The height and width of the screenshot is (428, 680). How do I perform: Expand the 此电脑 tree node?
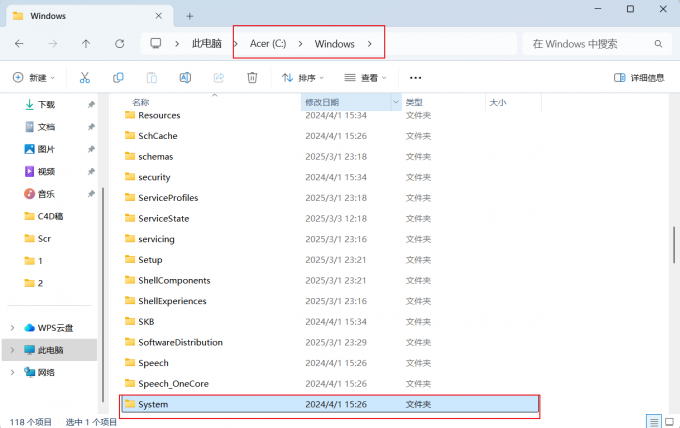tap(12, 350)
